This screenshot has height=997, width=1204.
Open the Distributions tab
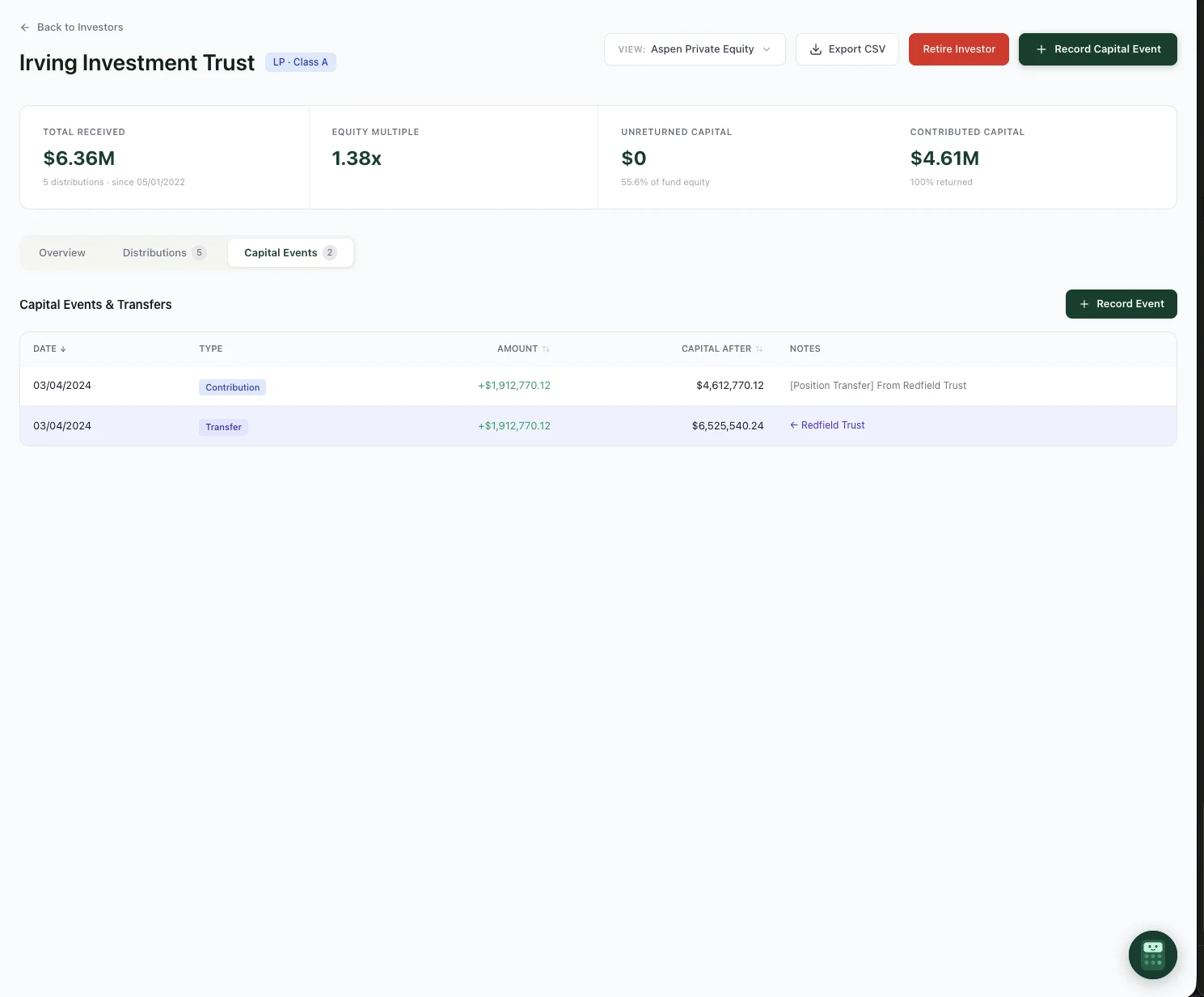[154, 252]
